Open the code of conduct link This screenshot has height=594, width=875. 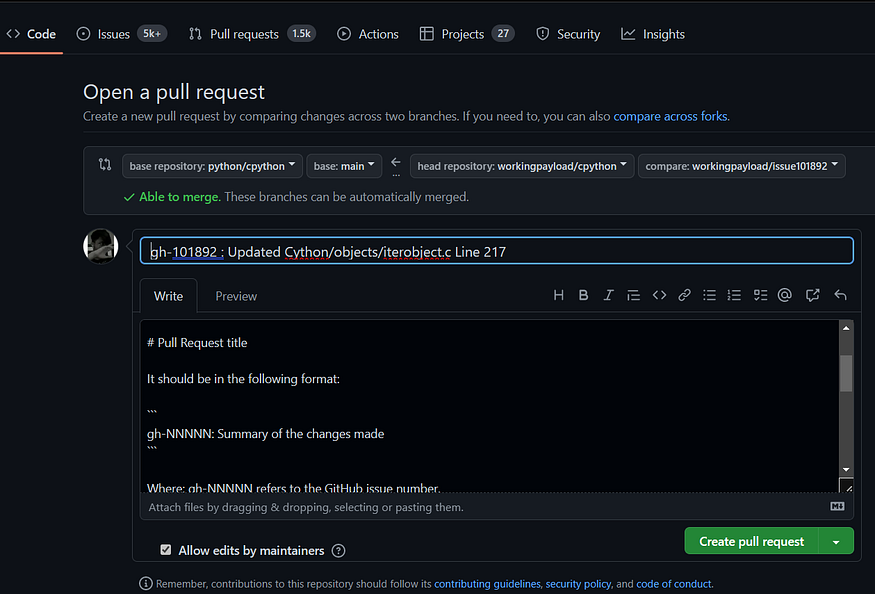(674, 584)
